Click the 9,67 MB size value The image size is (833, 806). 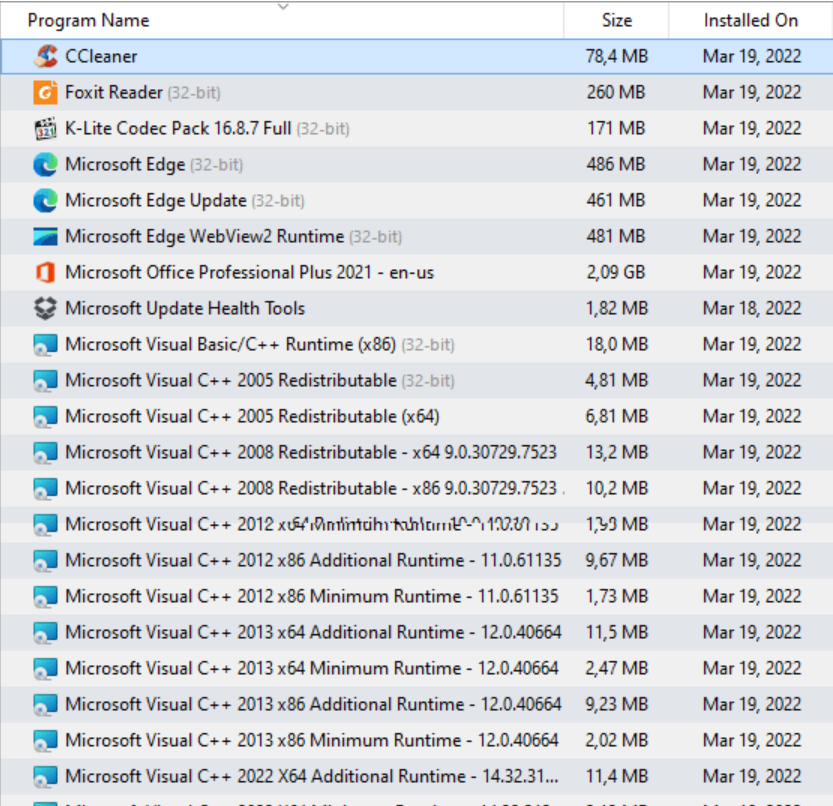tap(617, 561)
